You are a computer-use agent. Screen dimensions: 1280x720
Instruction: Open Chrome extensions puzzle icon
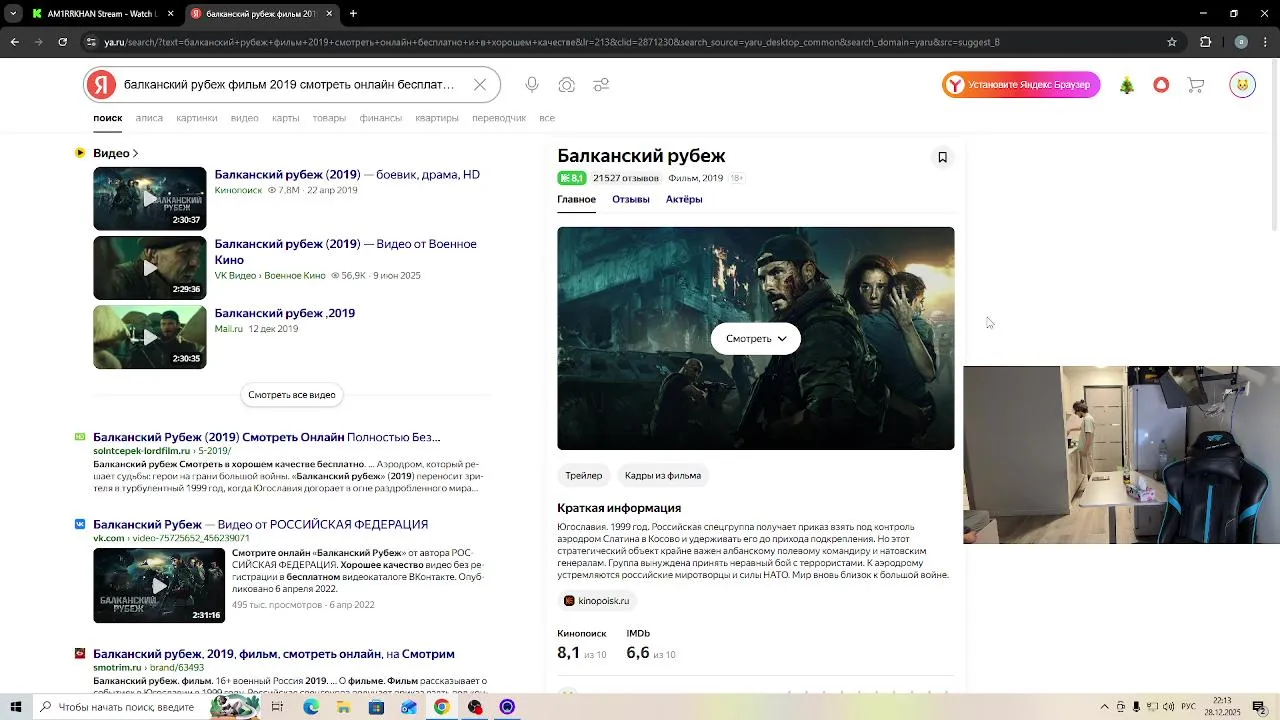(1205, 42)
